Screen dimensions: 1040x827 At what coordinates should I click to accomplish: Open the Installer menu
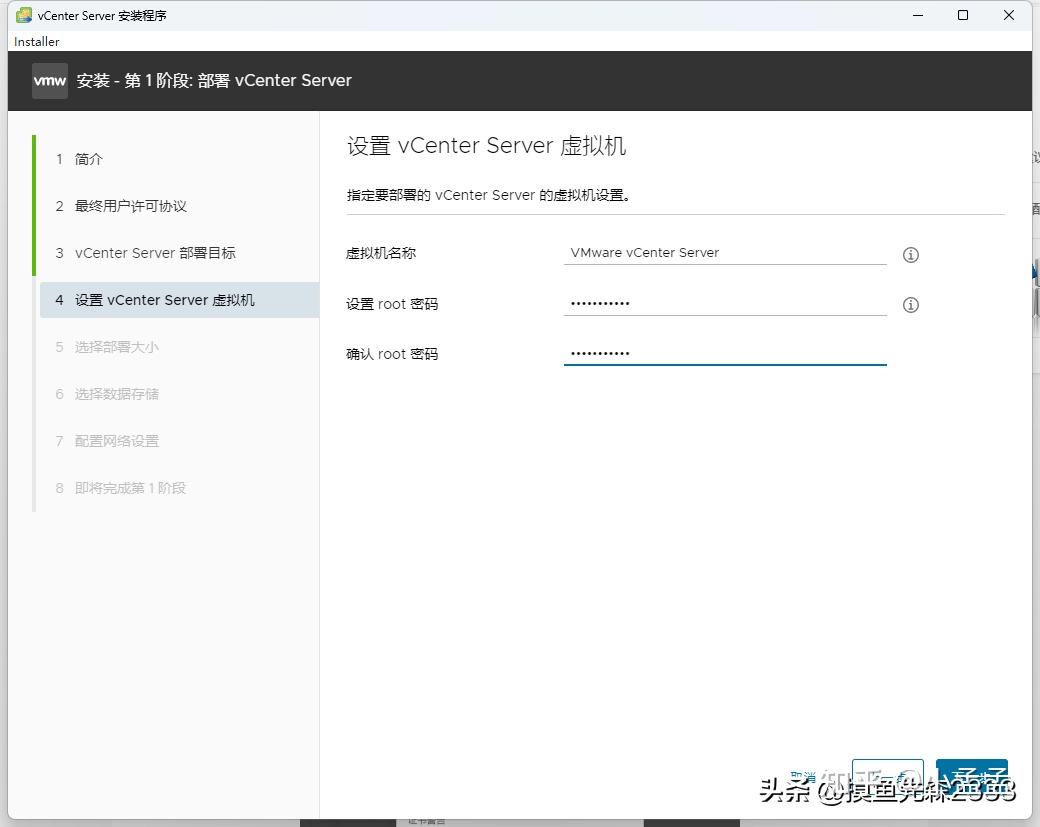tap(36, 42)
